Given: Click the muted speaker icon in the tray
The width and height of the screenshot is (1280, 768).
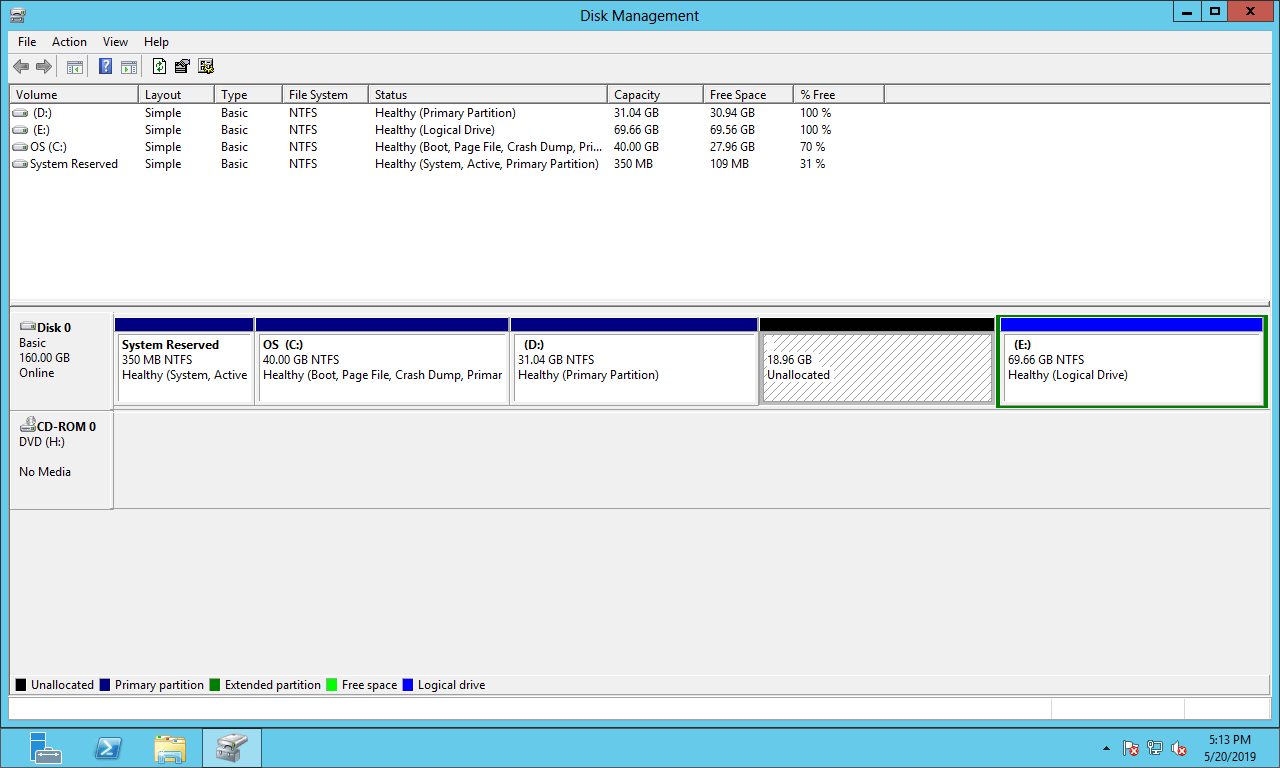Looking at the screenshot, I should [x=1179, y=748].
